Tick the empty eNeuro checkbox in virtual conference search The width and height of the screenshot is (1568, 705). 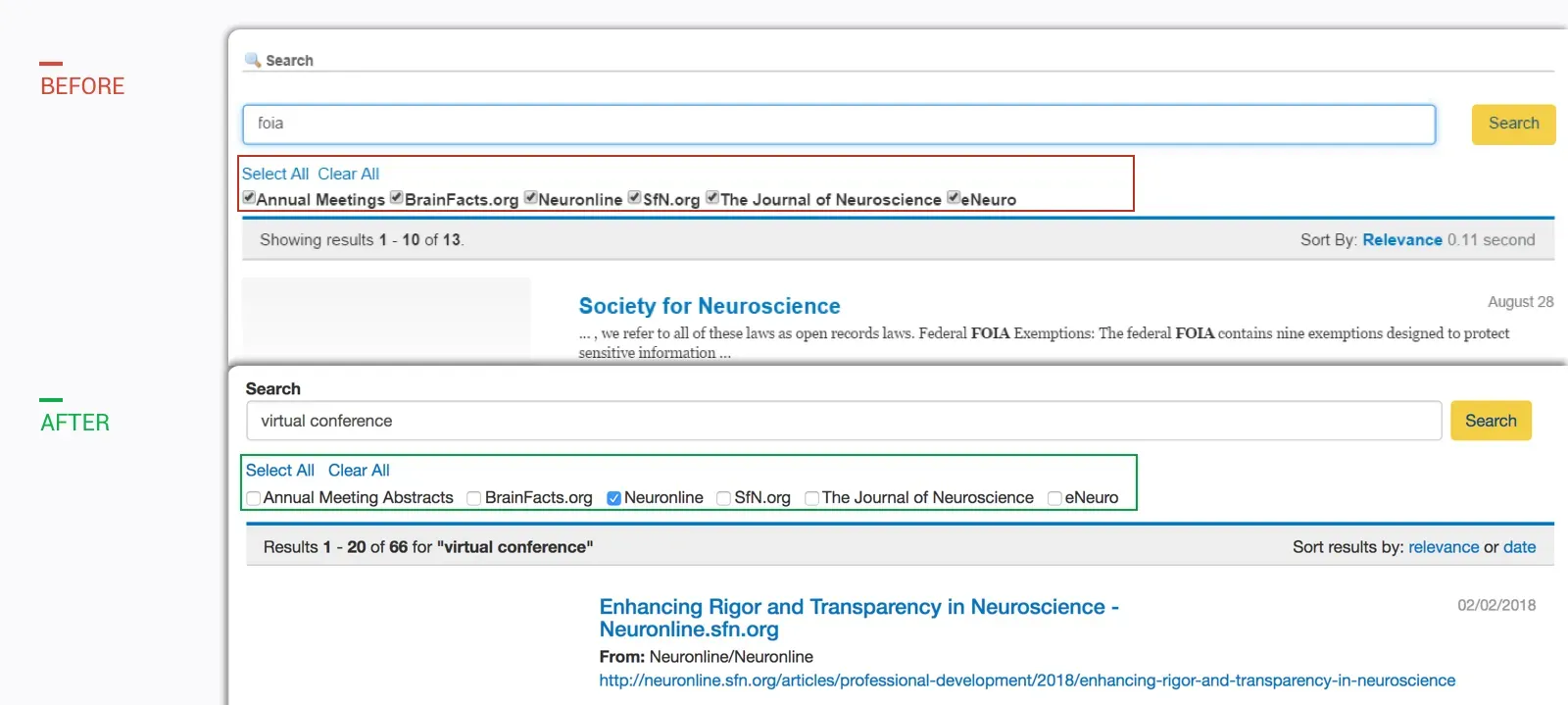(x=1054, y=498)
